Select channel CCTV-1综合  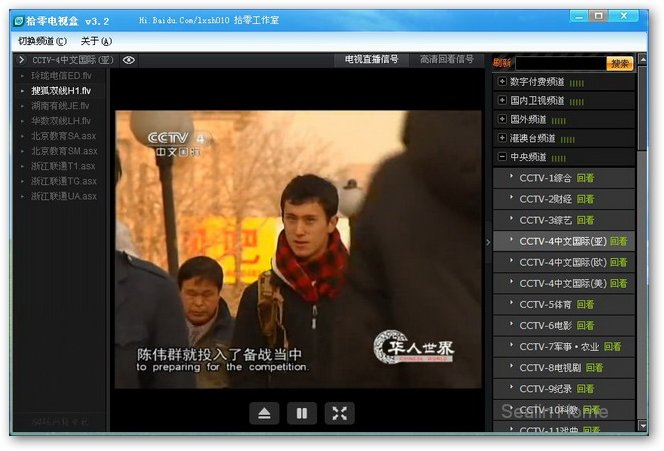[545, 178]
